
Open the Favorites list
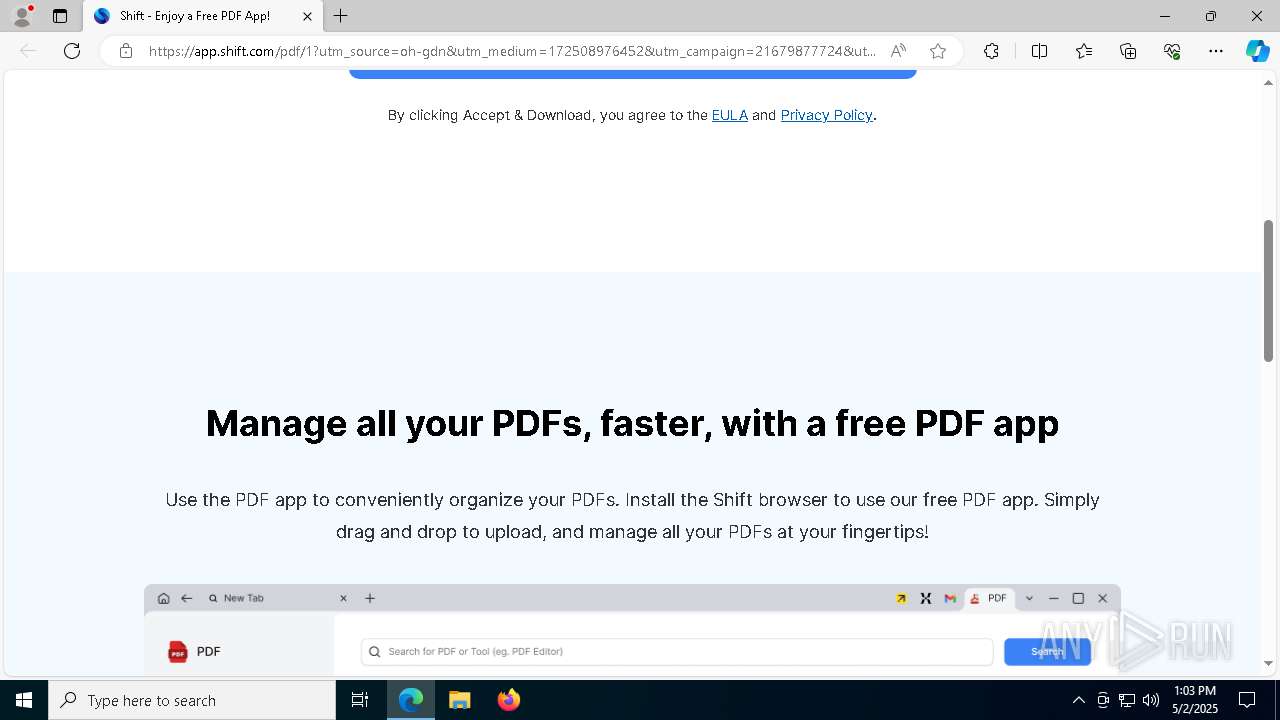tap(1084, 51)
